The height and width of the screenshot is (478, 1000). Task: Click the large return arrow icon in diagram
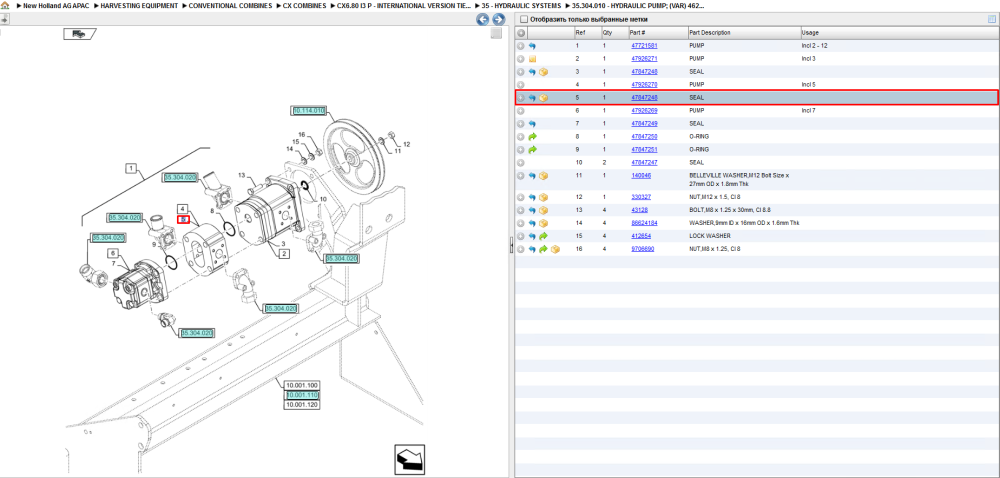pyautogui.click(x=409, y=460)
